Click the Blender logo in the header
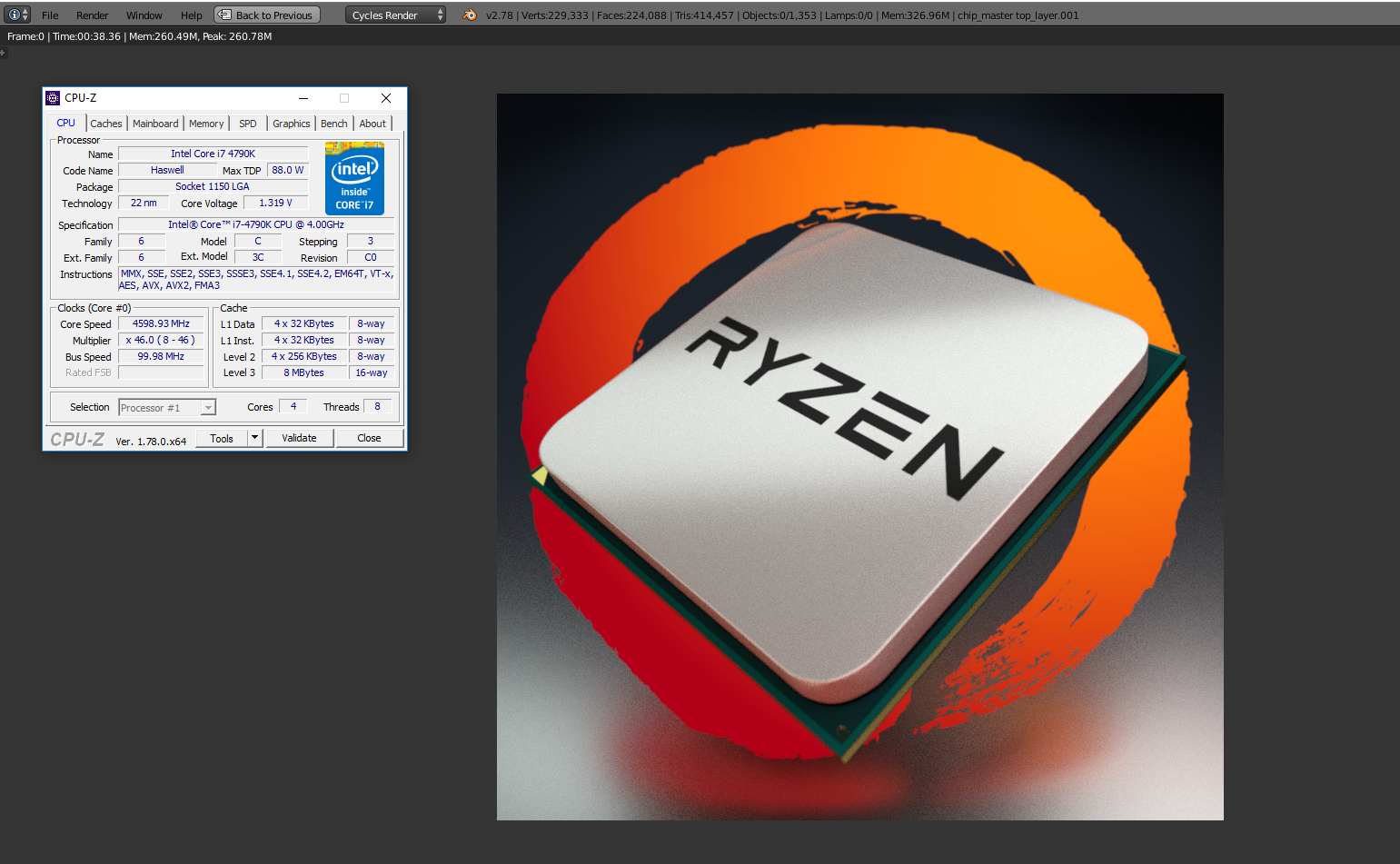The height and width of the screenshot is (864, 1400). [x=470, y=15]
